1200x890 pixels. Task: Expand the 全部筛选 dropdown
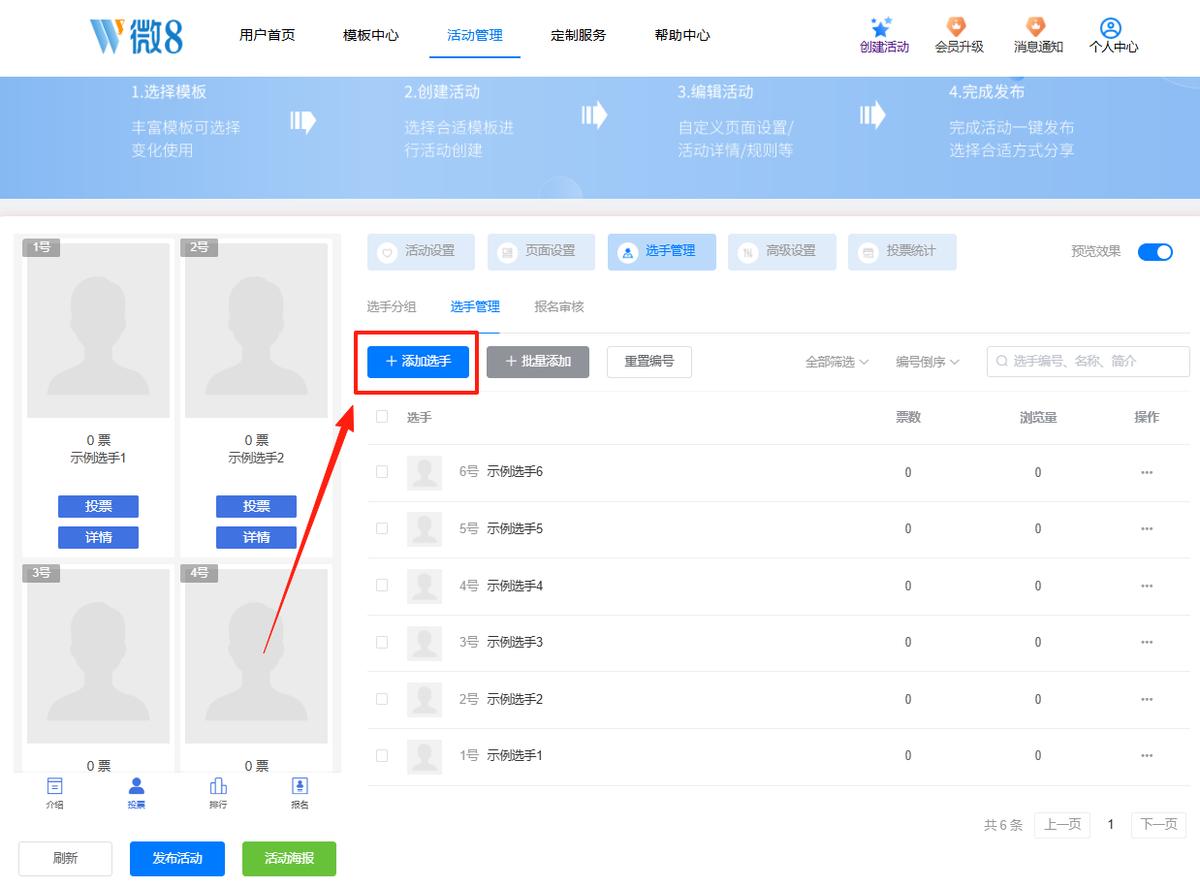click(837, 362)
